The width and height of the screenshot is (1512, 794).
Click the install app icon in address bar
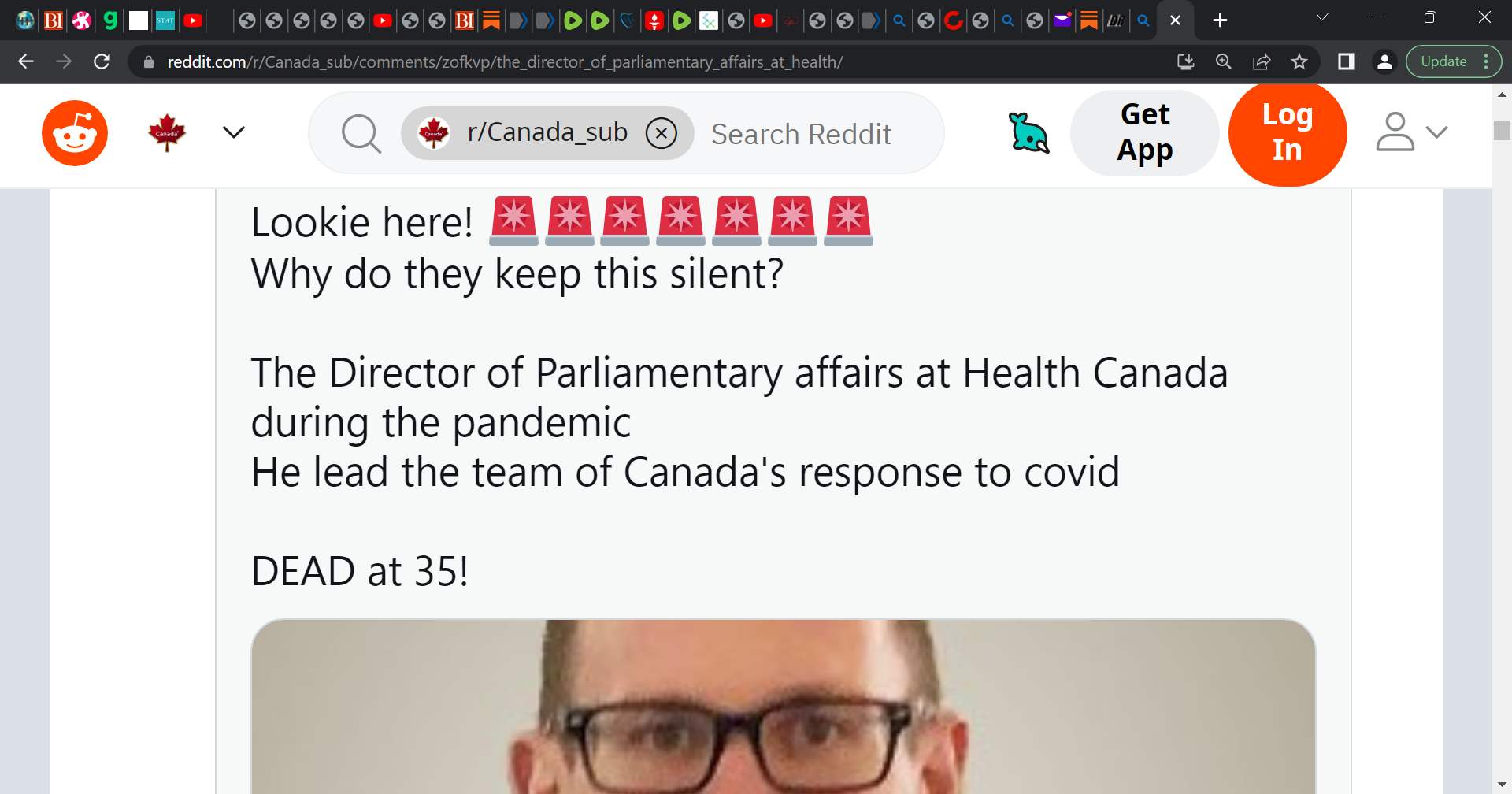pyautogui.click(x=1186, y=61)
